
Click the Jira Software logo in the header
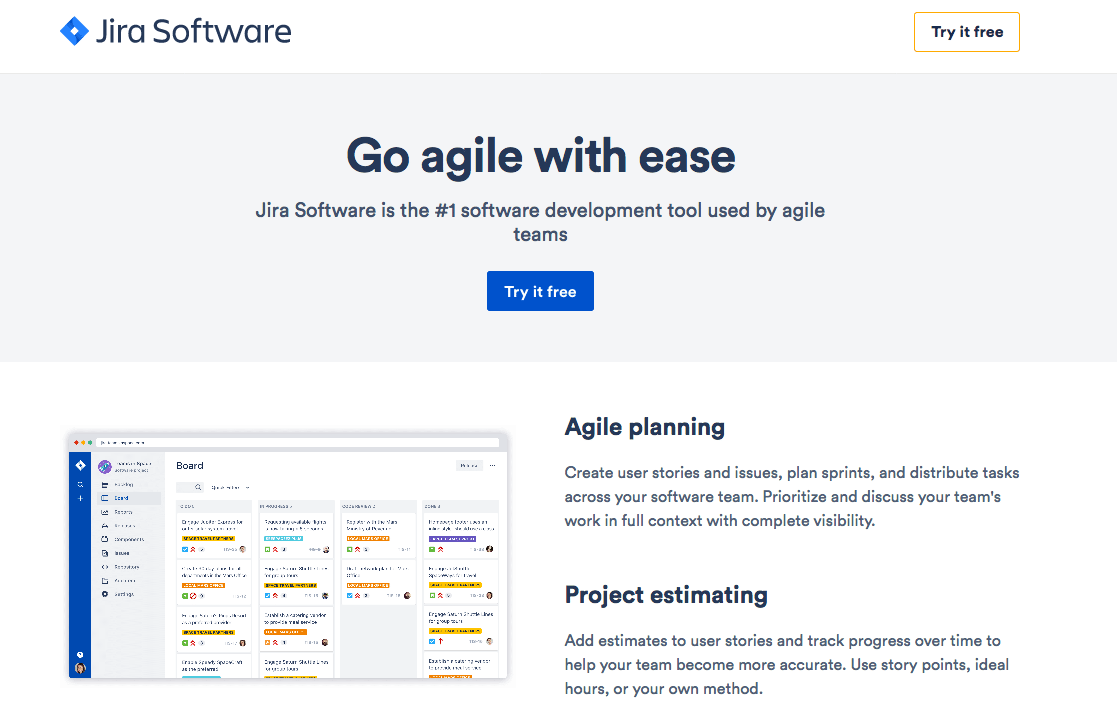tap(176, 31)
